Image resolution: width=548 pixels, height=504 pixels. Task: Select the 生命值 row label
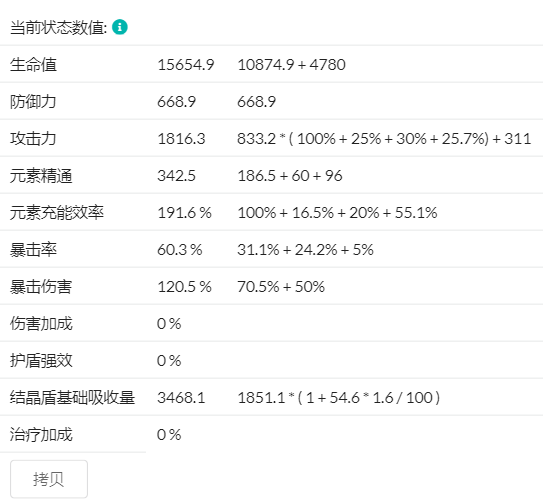click(33, 65)
